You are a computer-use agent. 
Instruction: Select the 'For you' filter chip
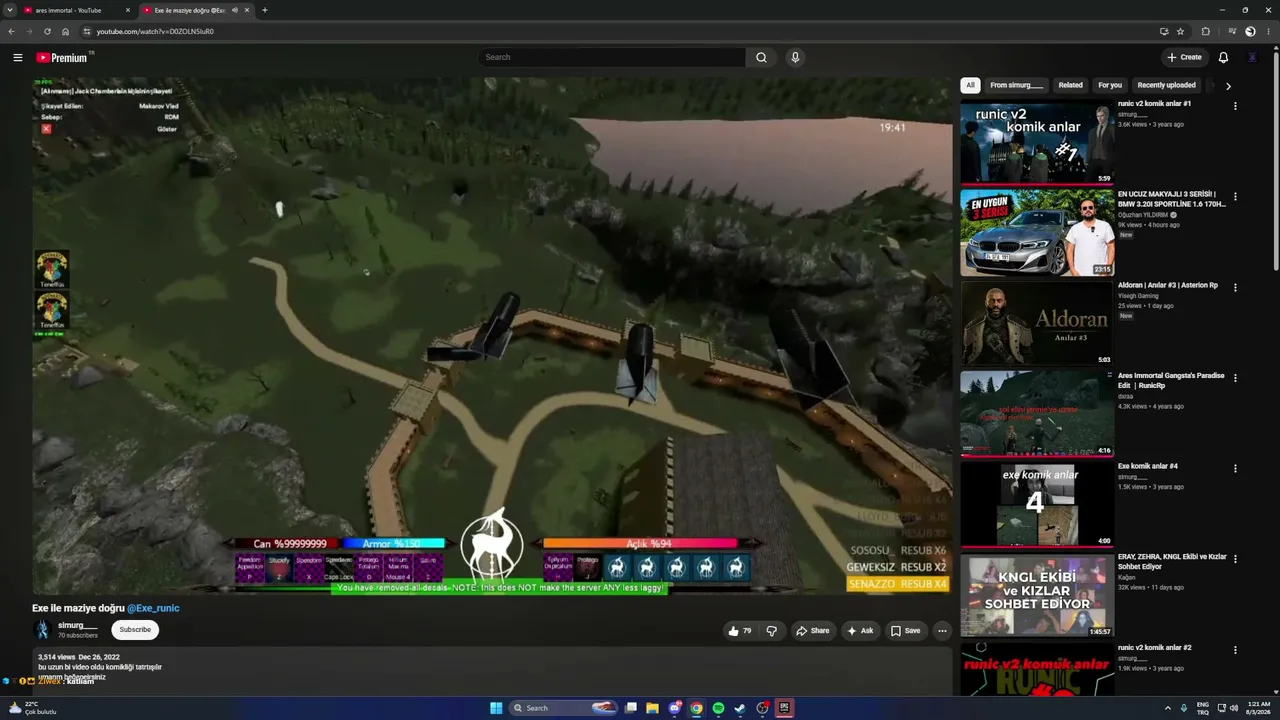[x=1110, y=85]
